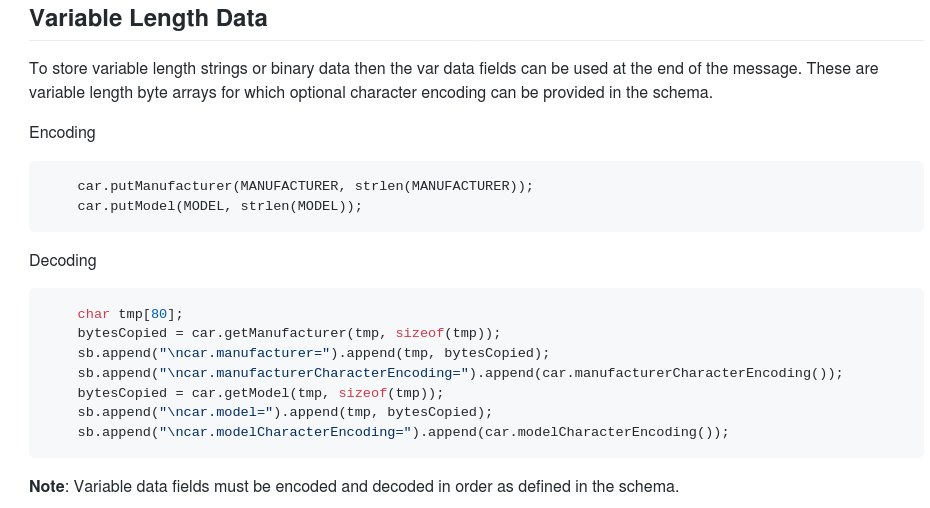Click the car.putModel code line
930x508 pixels.
219,206
